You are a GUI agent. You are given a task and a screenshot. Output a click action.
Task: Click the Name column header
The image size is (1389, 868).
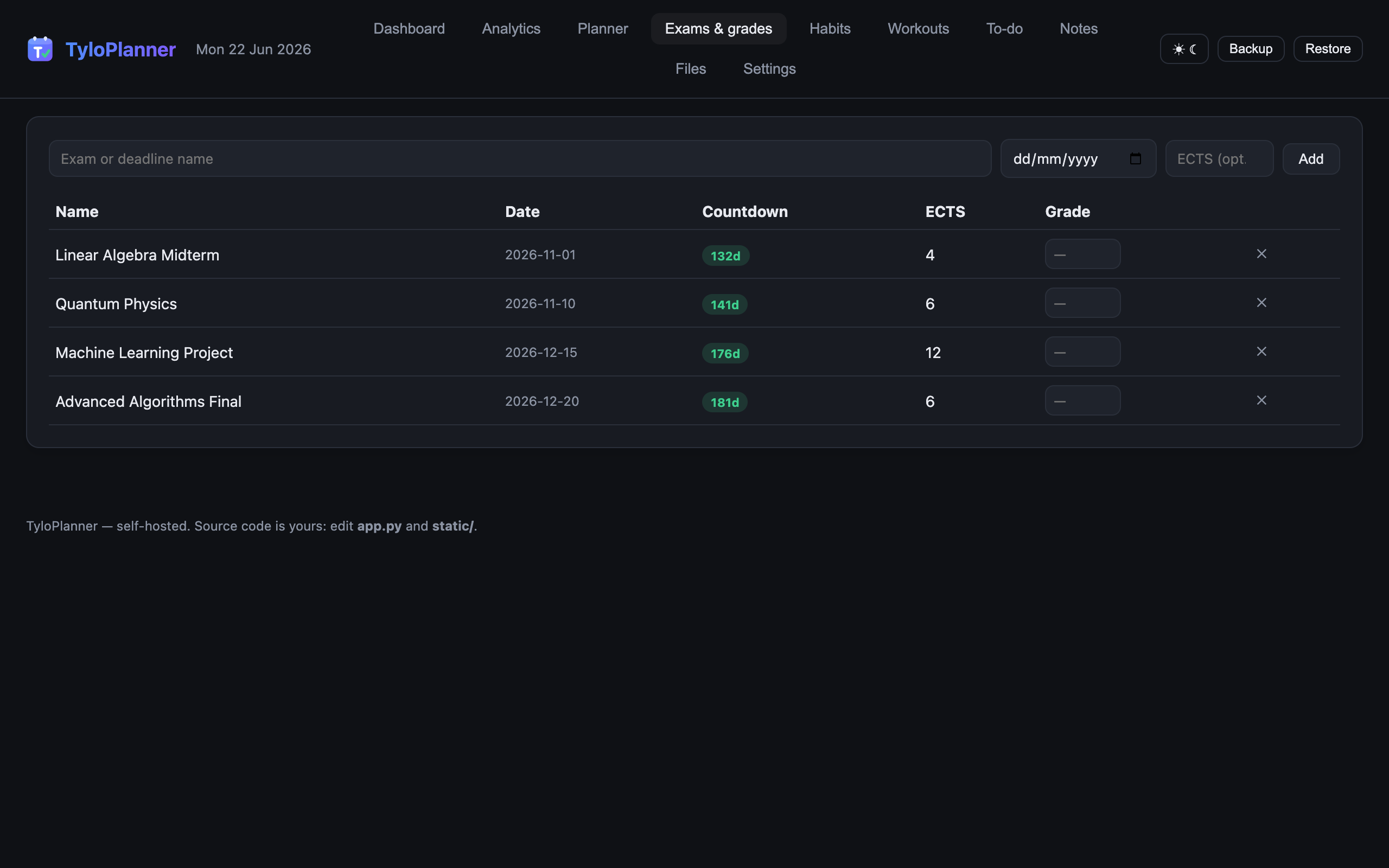[77, 212]
